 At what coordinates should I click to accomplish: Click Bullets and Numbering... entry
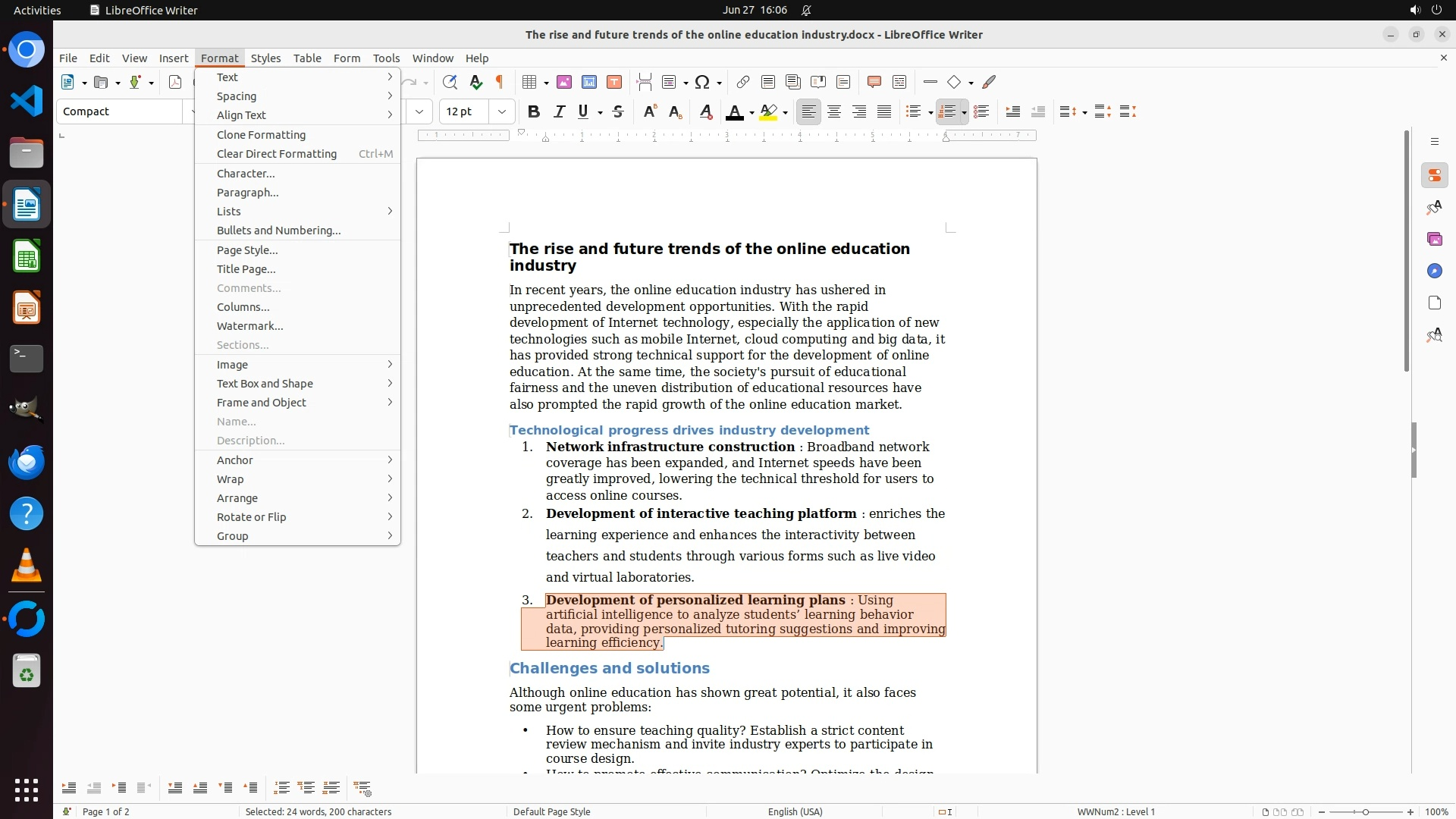click(x=279, y=231)
